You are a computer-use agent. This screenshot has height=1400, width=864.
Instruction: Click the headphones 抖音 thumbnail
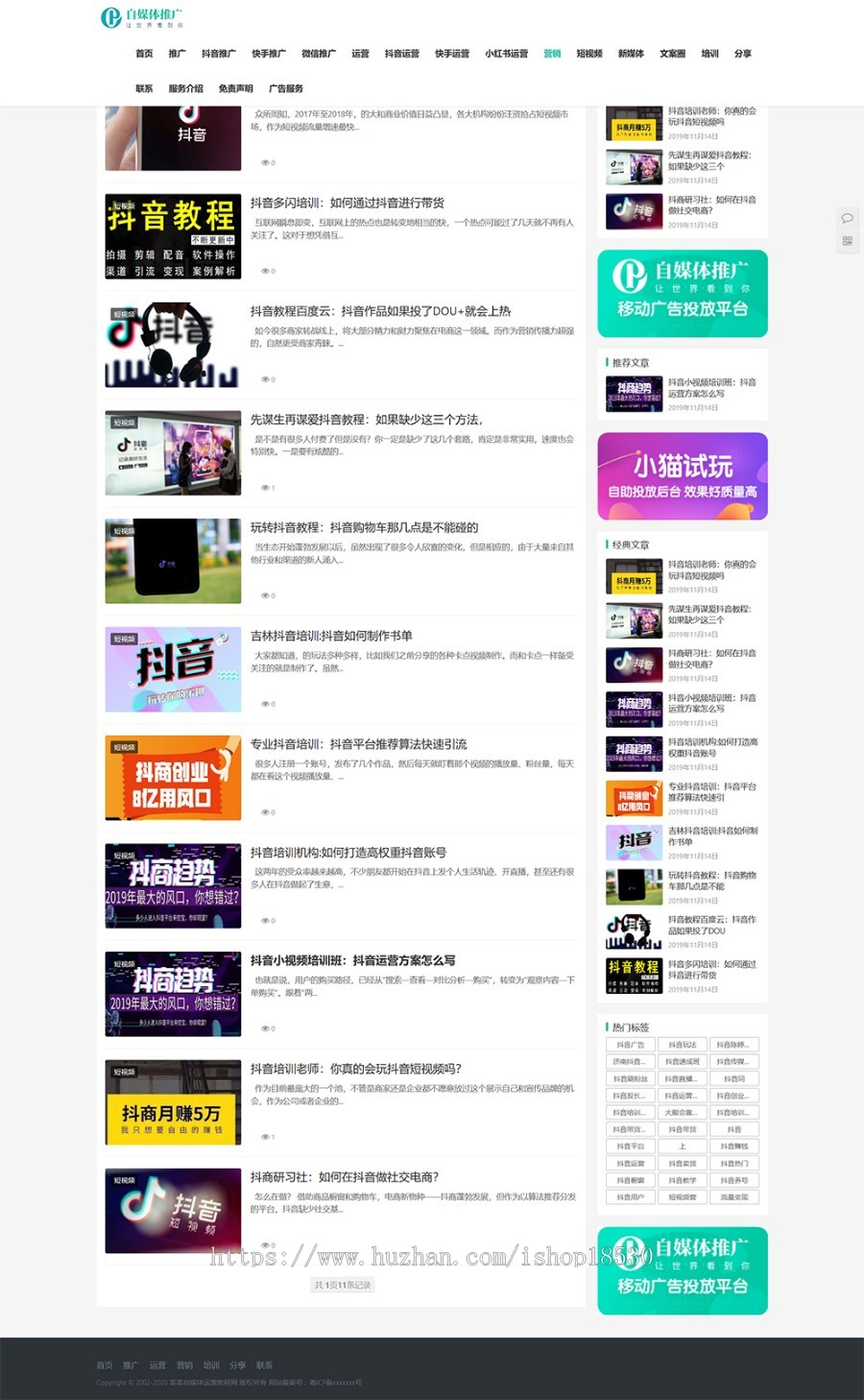pyautogui.click(x=173, y=345)
